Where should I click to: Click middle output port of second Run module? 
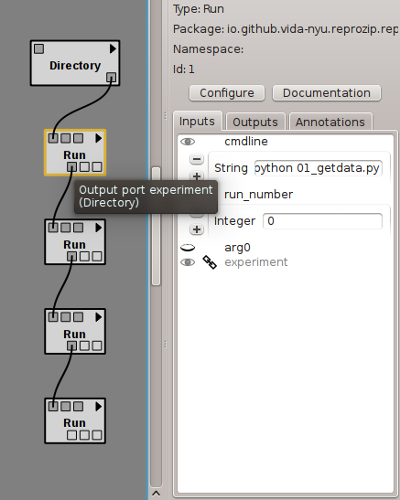85,256
